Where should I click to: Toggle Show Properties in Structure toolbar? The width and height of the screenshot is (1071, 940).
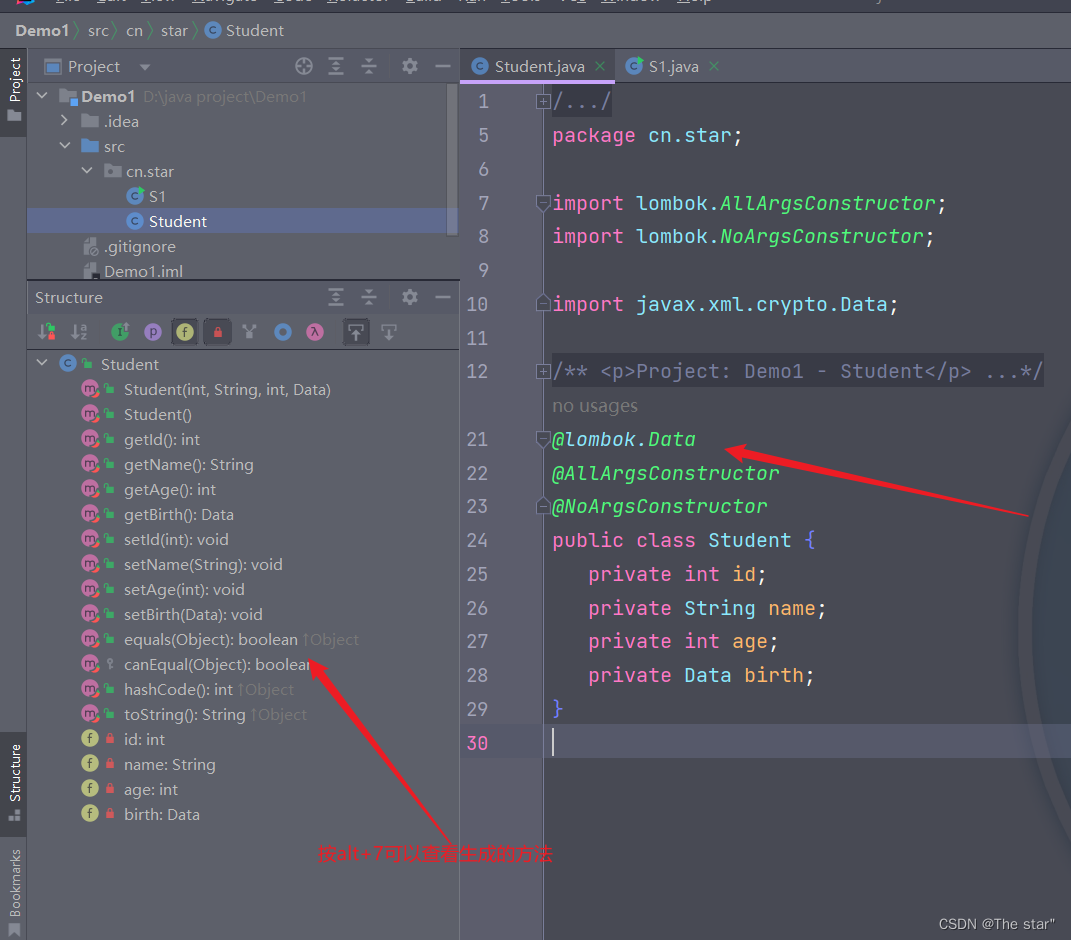pos(153,331)
